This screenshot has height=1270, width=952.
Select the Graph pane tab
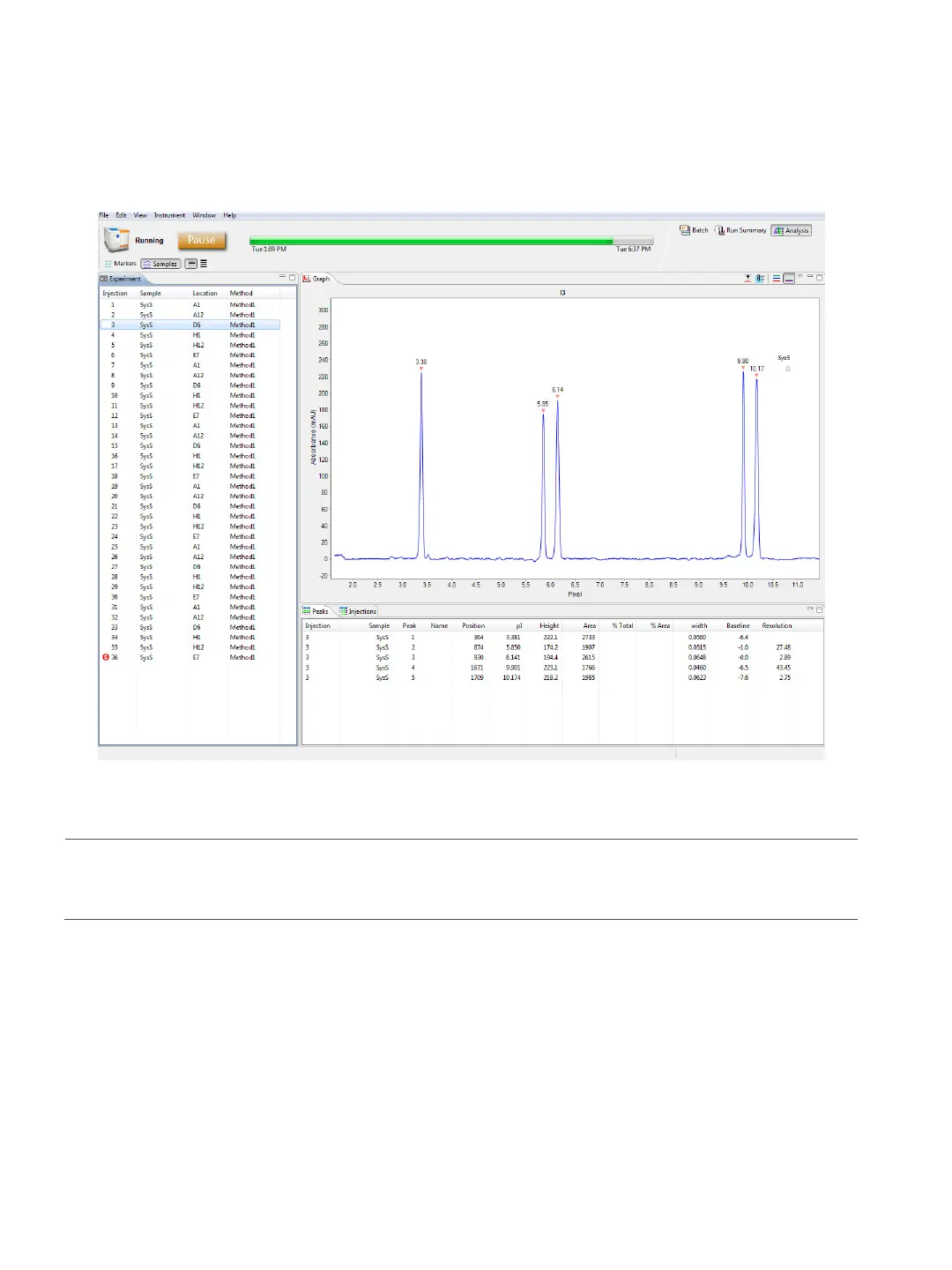coord(316,279)
